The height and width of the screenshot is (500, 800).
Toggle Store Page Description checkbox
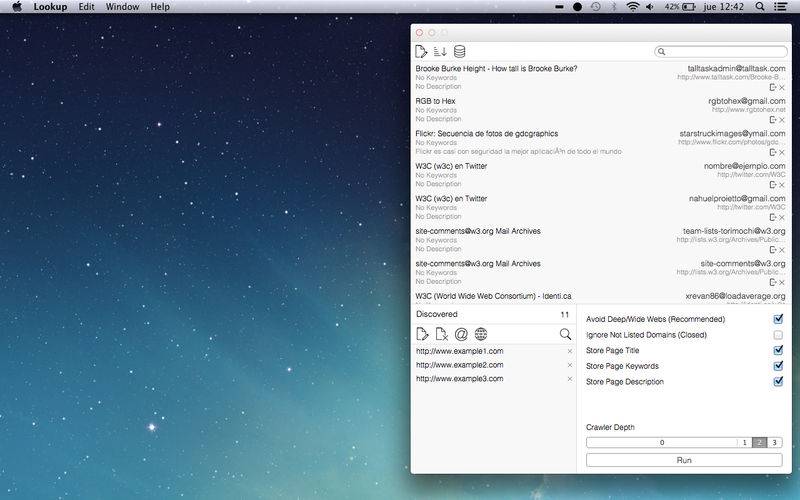point(778,381)
